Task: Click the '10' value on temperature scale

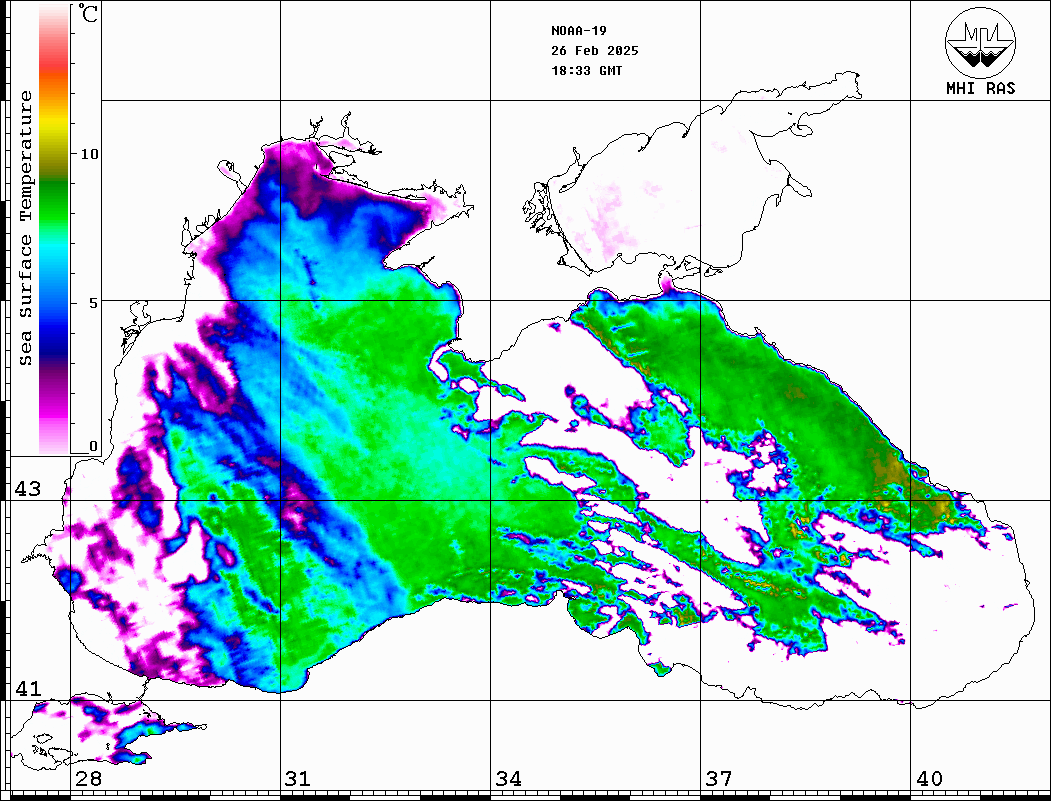Action: coord(89,154)
